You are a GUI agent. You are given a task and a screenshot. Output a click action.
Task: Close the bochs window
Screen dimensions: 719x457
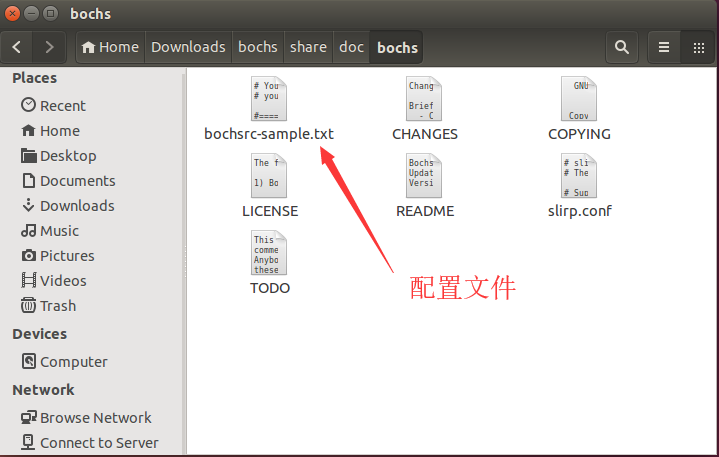[12, 13]
